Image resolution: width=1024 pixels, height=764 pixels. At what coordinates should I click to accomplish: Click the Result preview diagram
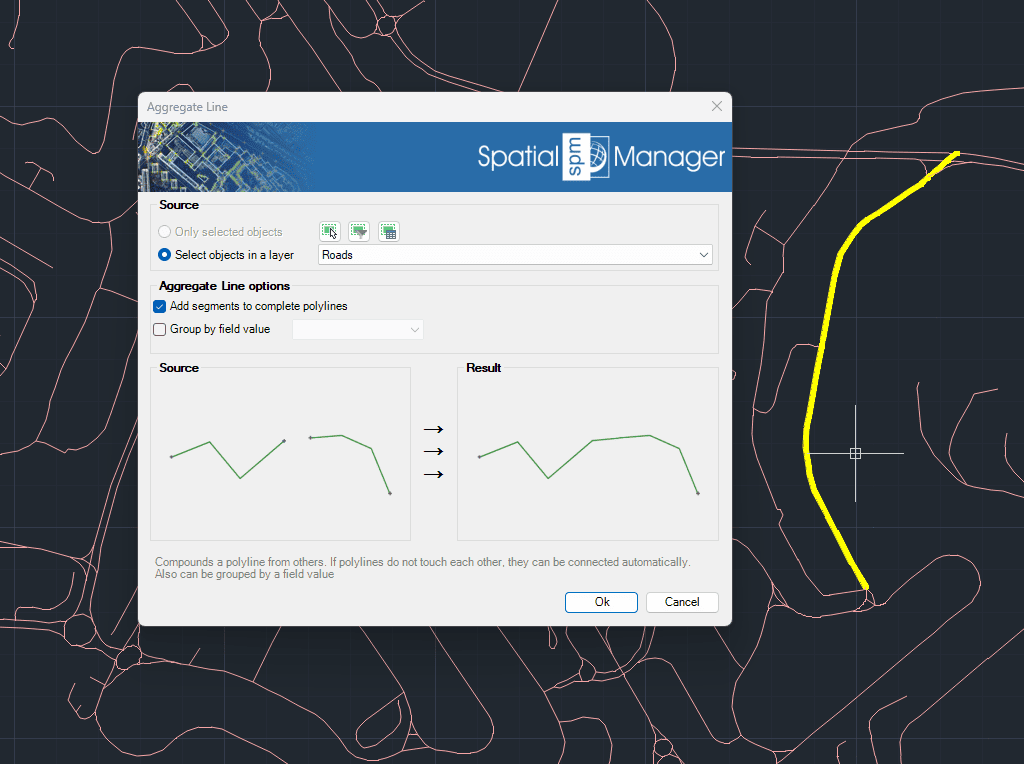[588, 454]
